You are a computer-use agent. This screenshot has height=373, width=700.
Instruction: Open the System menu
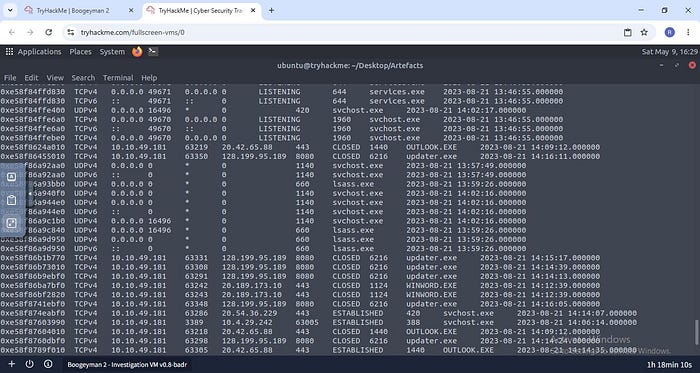(112, 52)
